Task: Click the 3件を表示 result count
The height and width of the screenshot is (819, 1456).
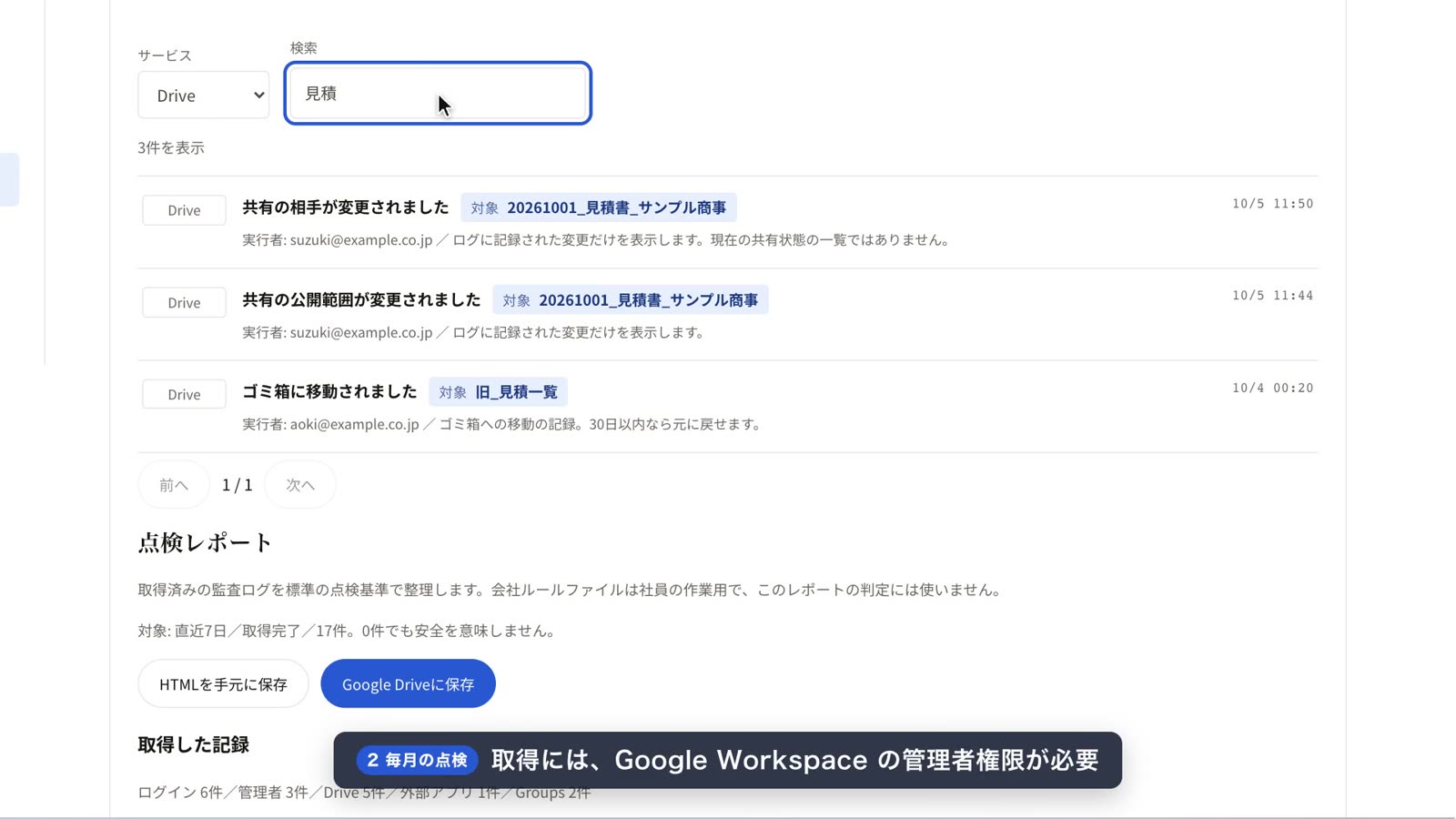Action: 171,147
